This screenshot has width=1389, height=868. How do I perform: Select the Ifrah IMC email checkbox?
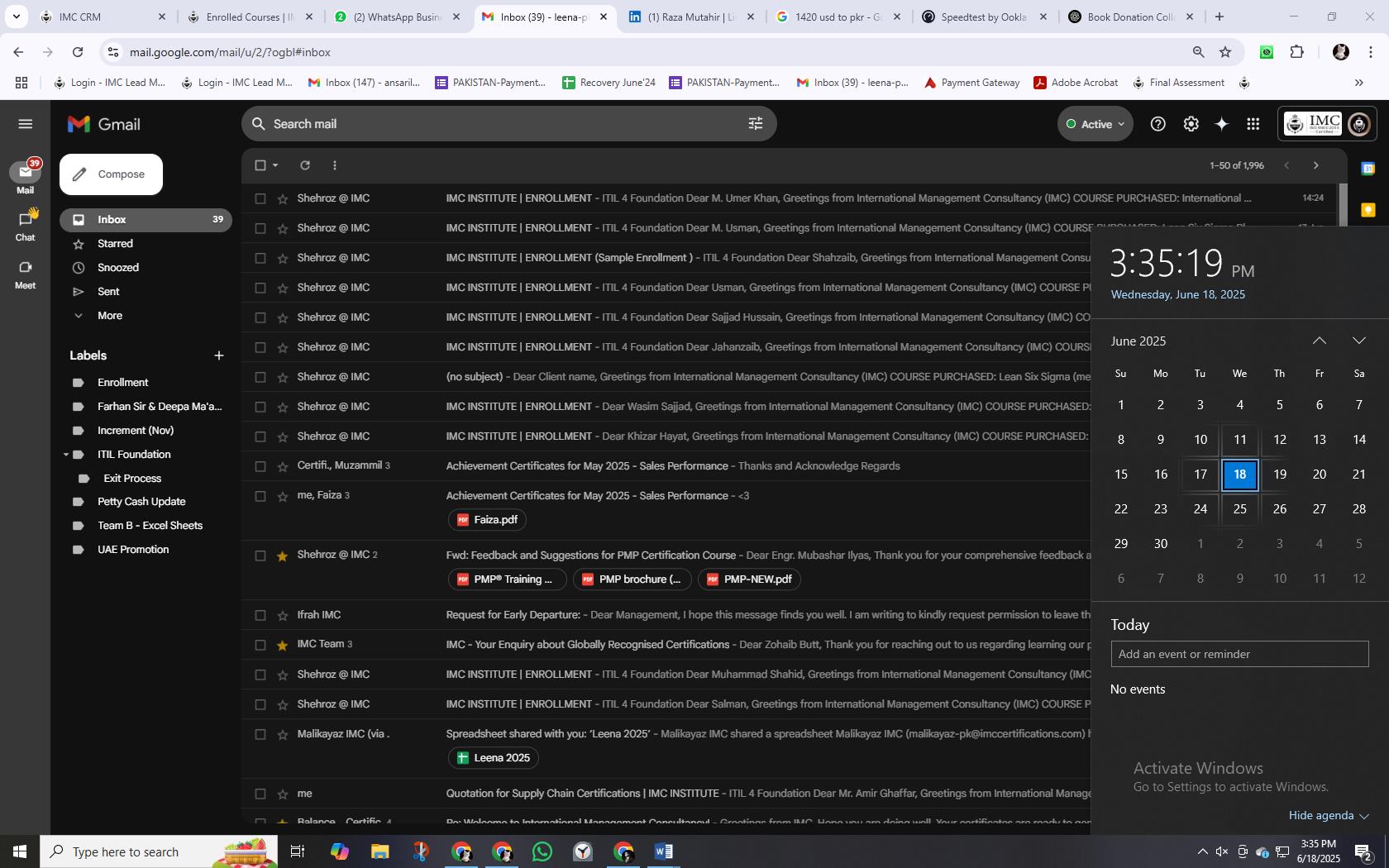click(x=260, y=615)
